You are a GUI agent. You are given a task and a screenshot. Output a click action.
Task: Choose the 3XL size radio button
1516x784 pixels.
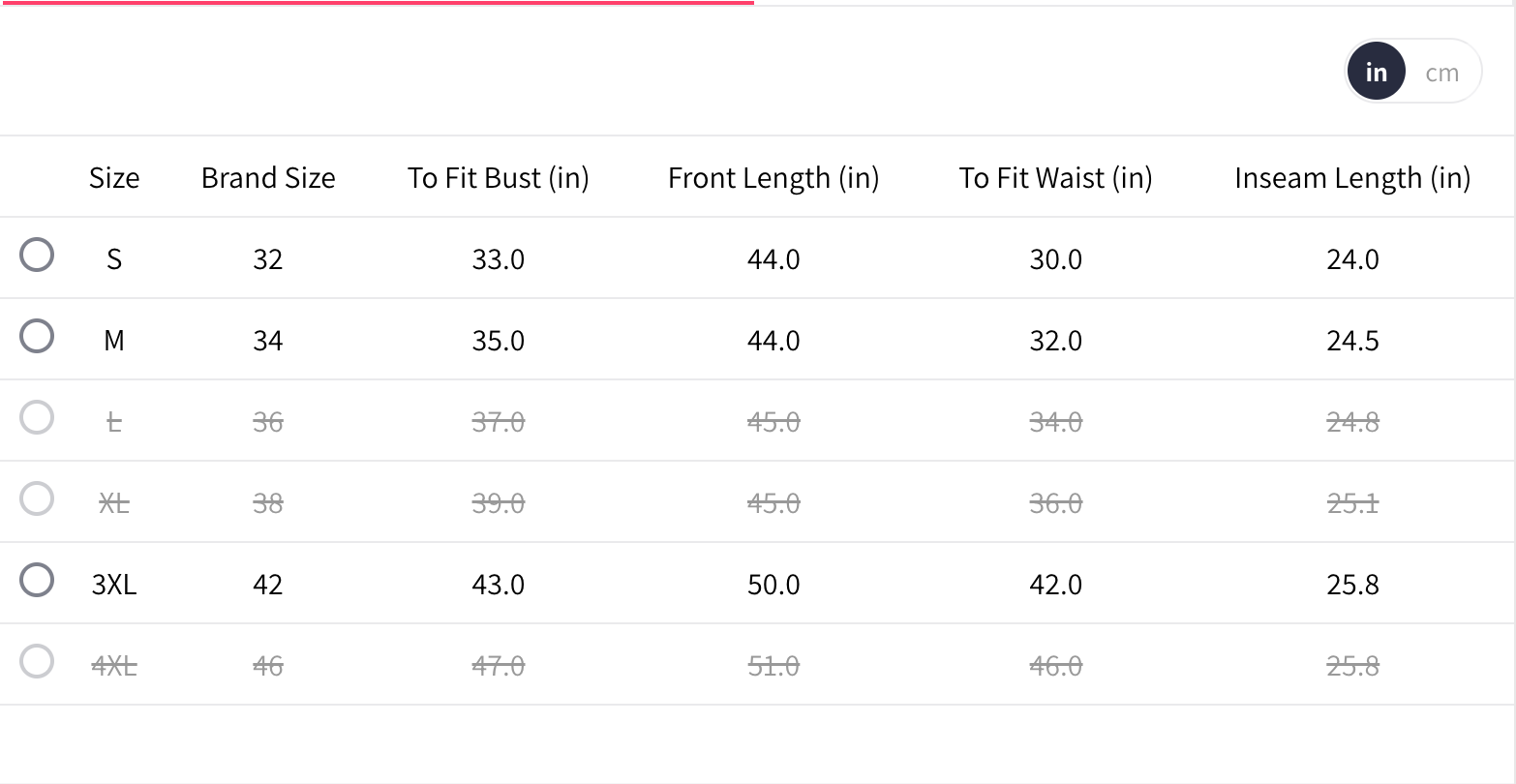click(x=37, y=581)
